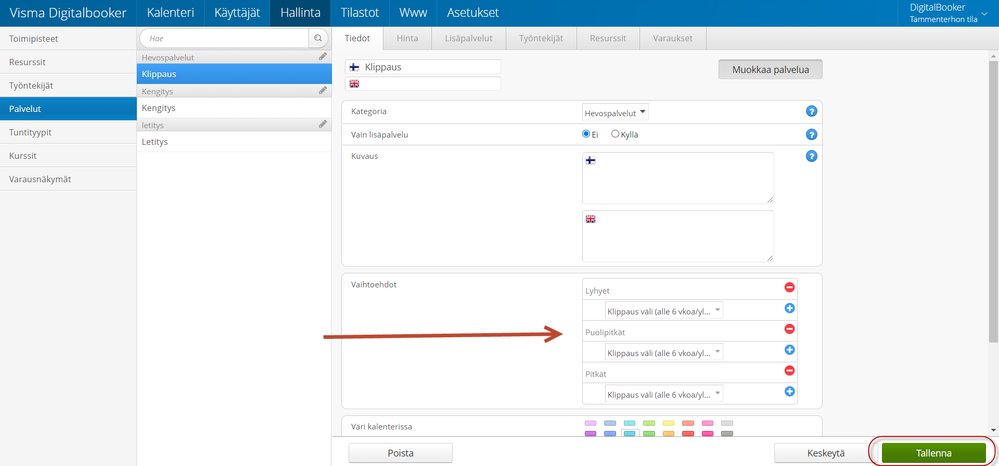Edit the Kengitys category pencil icon
Screen dimensions: 999x466
pyautogui.click(x=323, y=91)
